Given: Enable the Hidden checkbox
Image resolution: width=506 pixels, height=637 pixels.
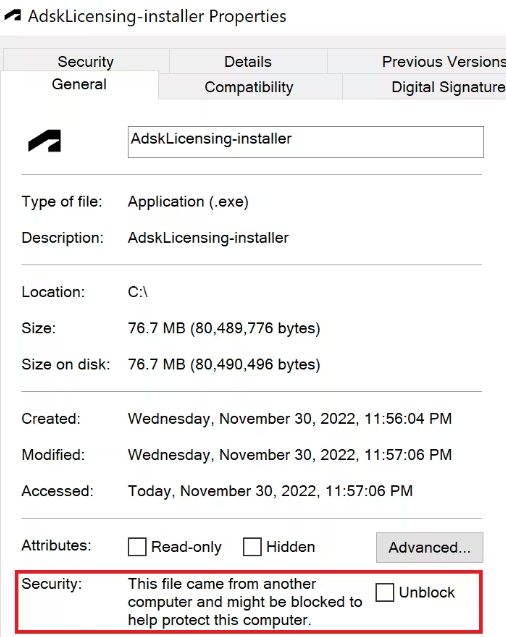Looking at the screenshot, I should click(252, 546).
